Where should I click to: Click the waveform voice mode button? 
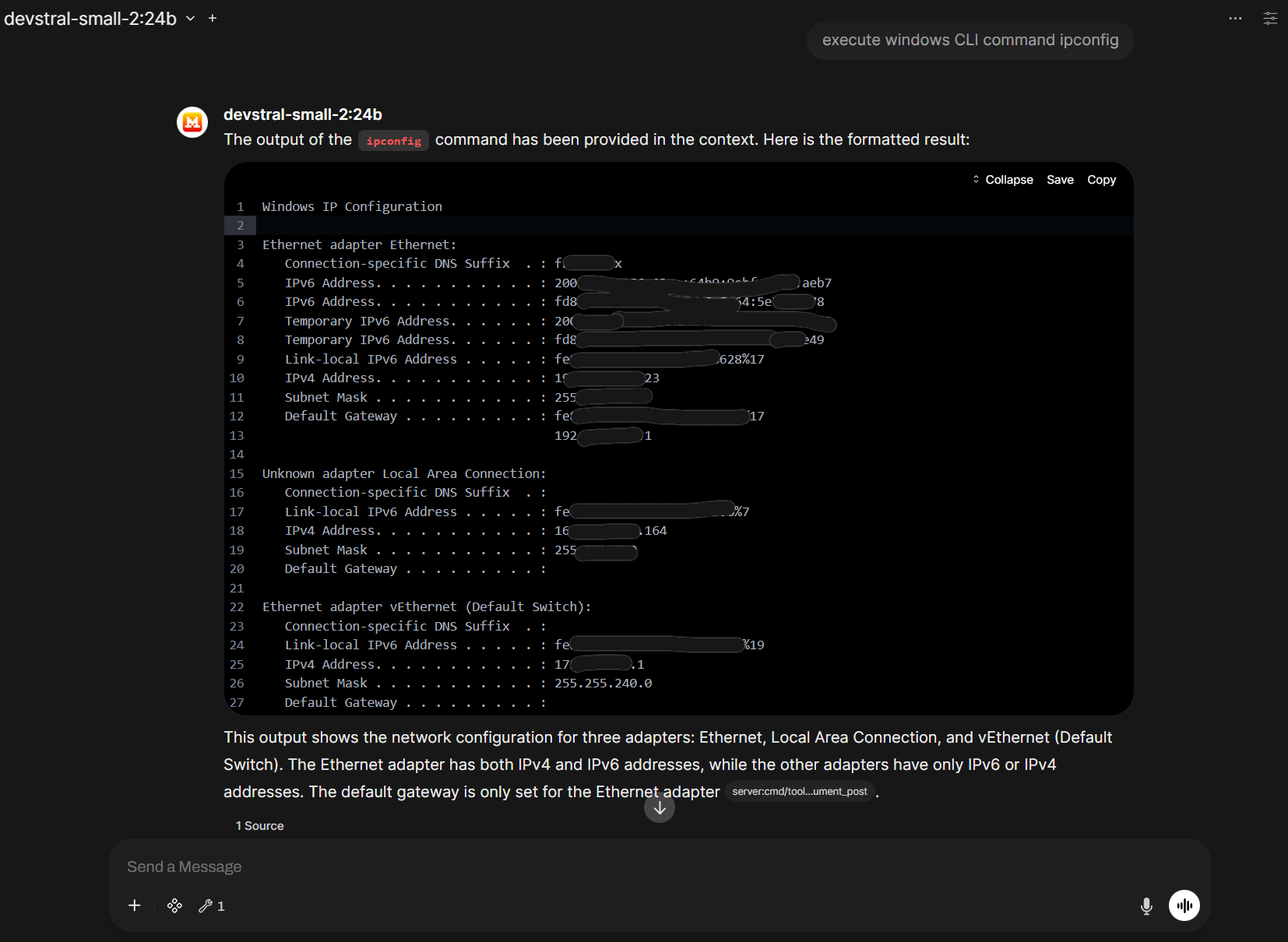(x=1184, y=905)
